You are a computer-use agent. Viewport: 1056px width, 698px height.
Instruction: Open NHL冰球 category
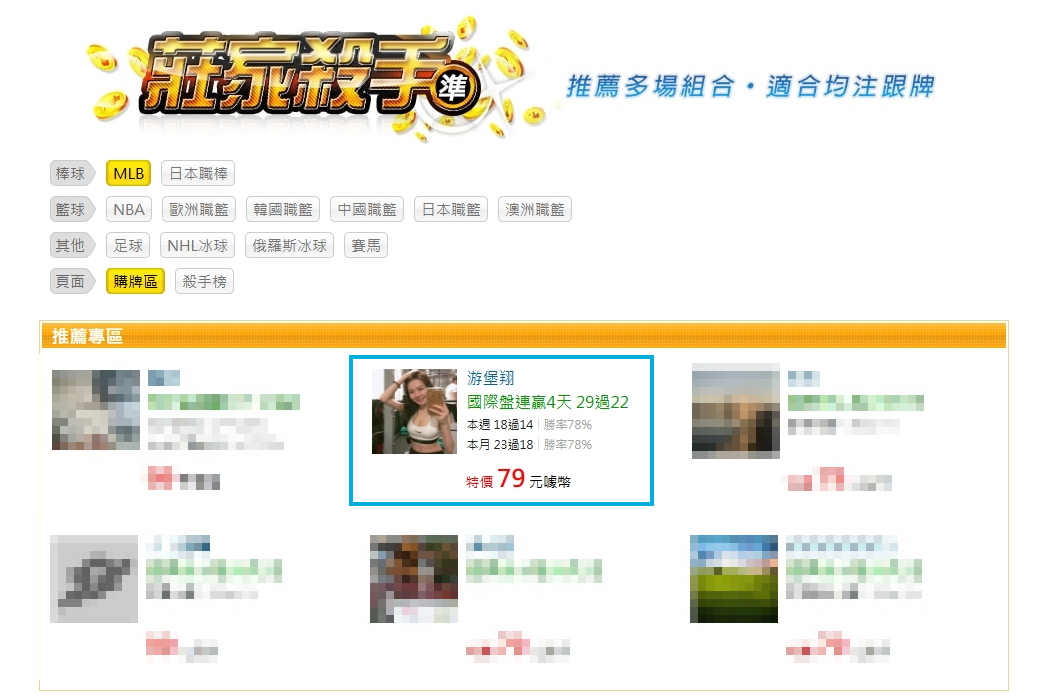[197, 245]
